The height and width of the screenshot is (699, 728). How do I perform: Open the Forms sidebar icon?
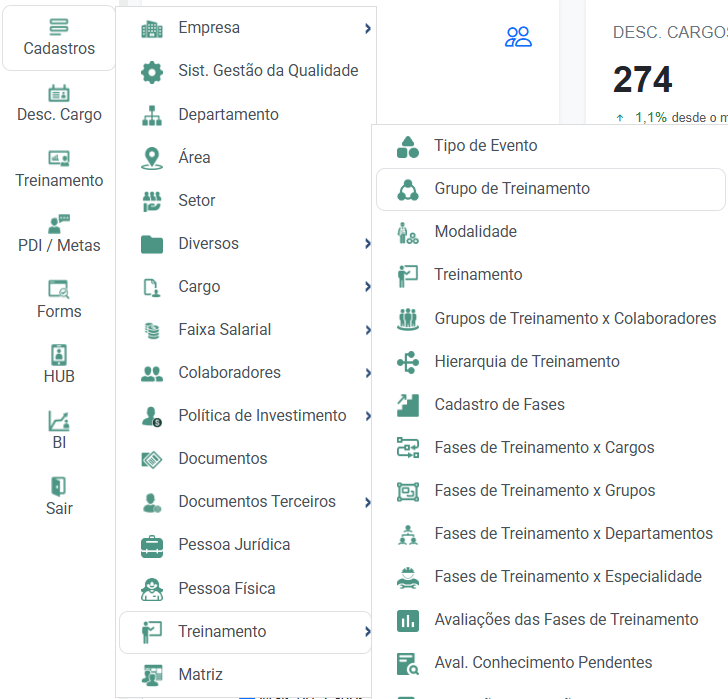[x=59, y=290]
